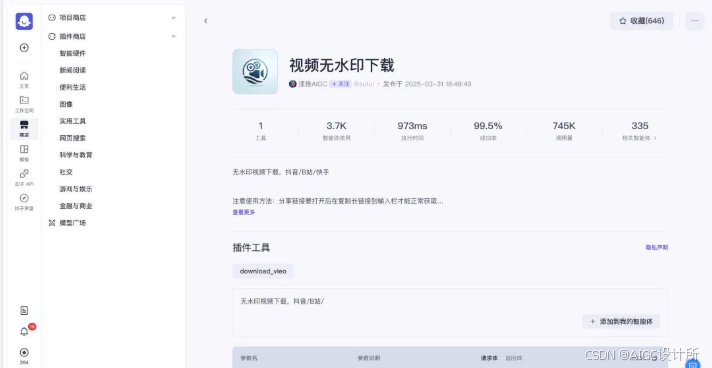The height and width of the screenshot is (368, 712).
Task: Expand the 项目商店 section chevron
Action: (x=173, y=18)
